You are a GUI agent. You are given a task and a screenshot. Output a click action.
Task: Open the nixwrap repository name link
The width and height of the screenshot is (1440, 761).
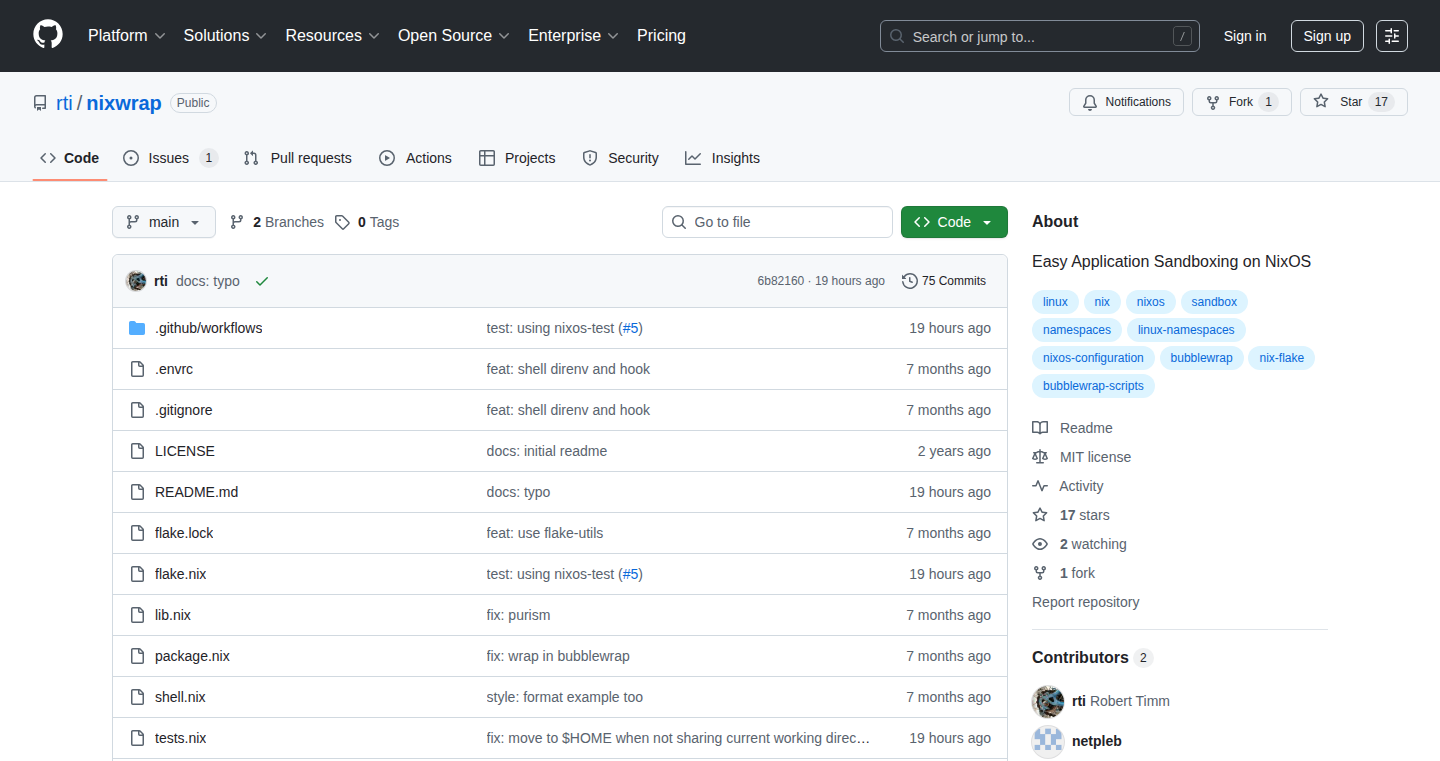point(124,103)
